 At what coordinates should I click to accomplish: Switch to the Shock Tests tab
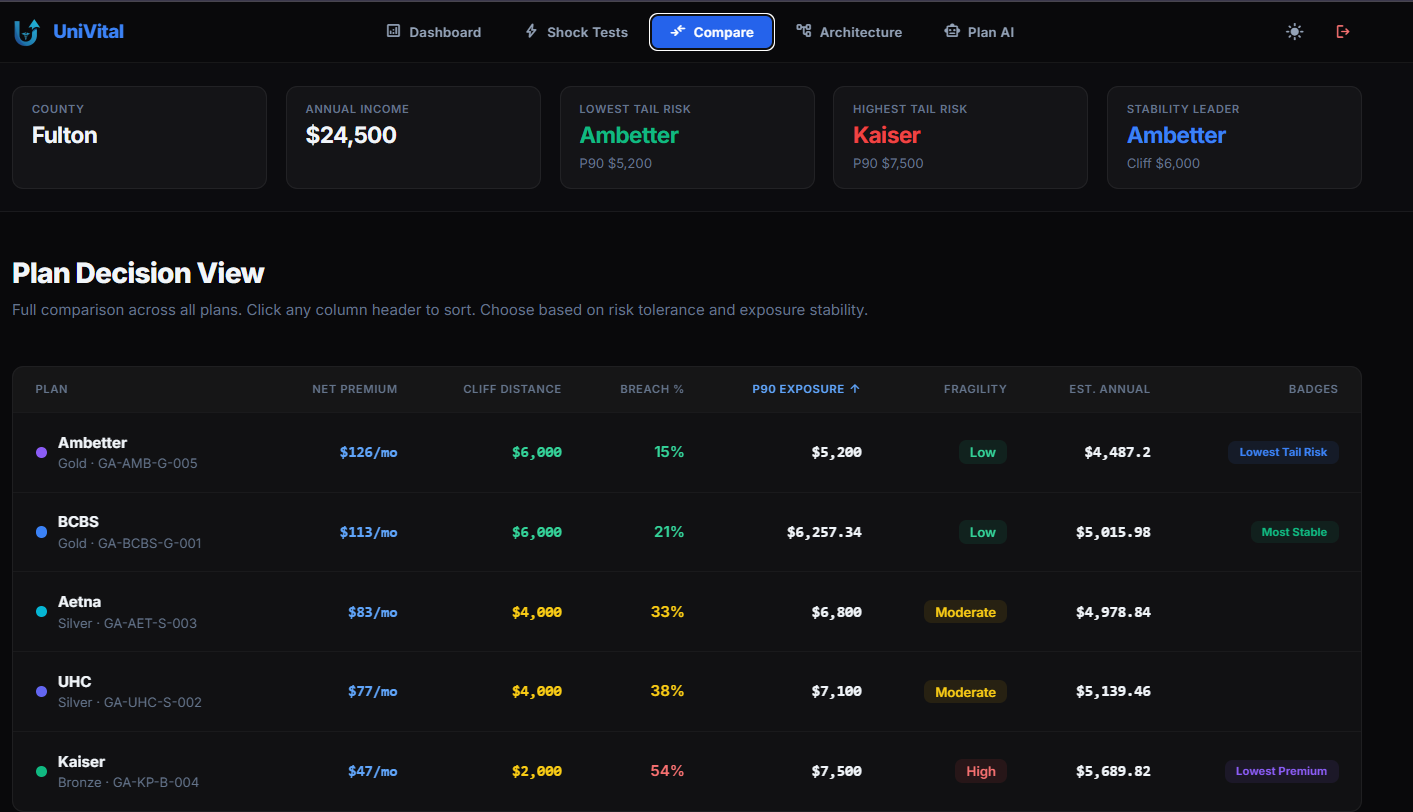tap(577, 32)
